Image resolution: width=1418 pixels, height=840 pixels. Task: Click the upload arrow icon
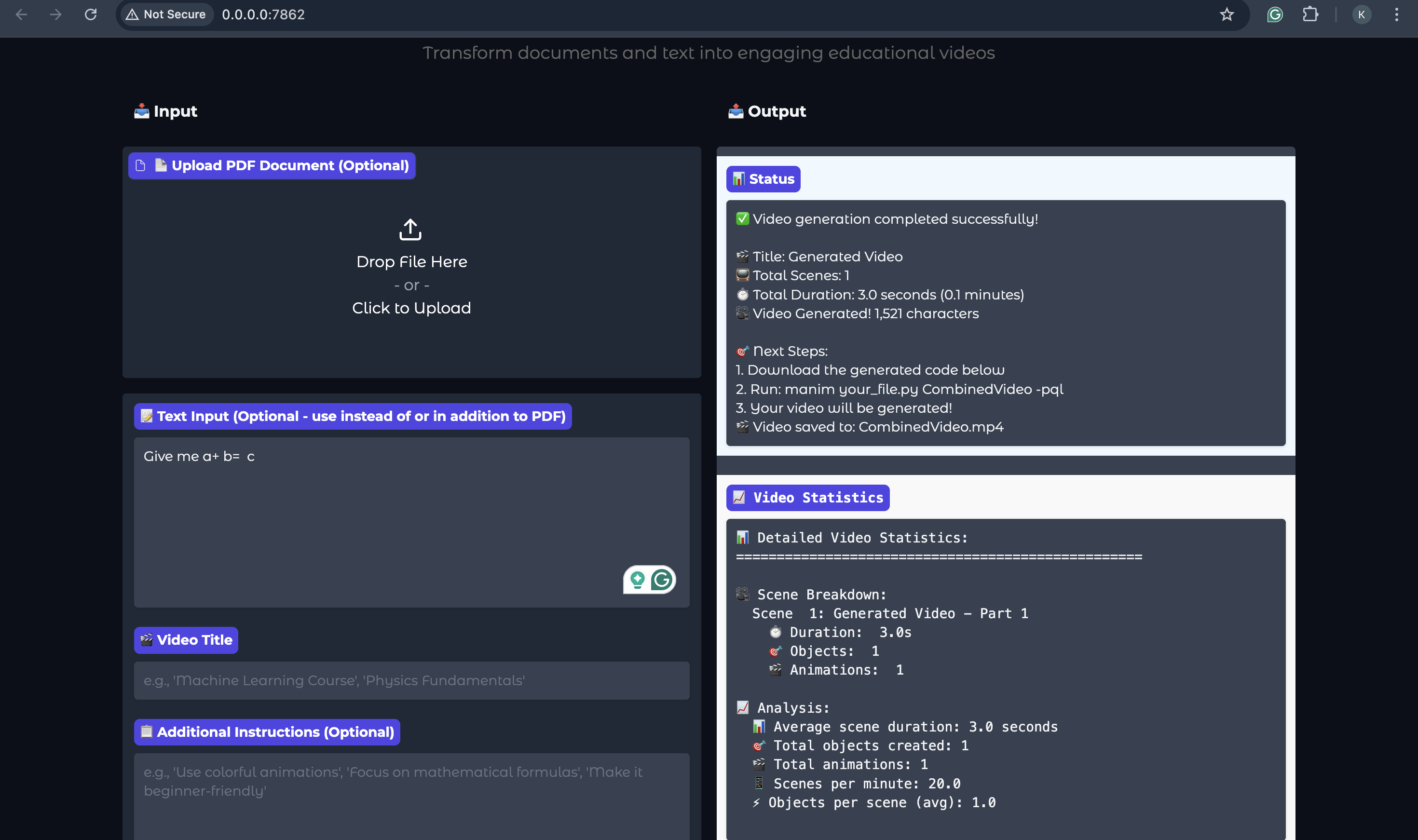(410, 229)
